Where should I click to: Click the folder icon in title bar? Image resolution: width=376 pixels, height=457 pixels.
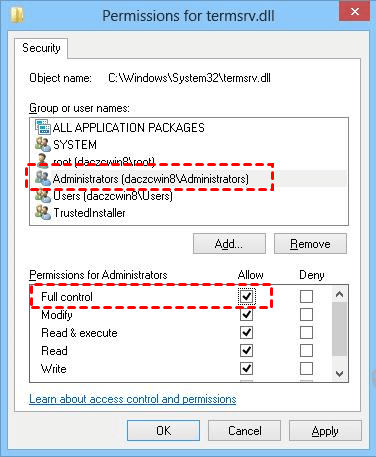click(17, 15)
